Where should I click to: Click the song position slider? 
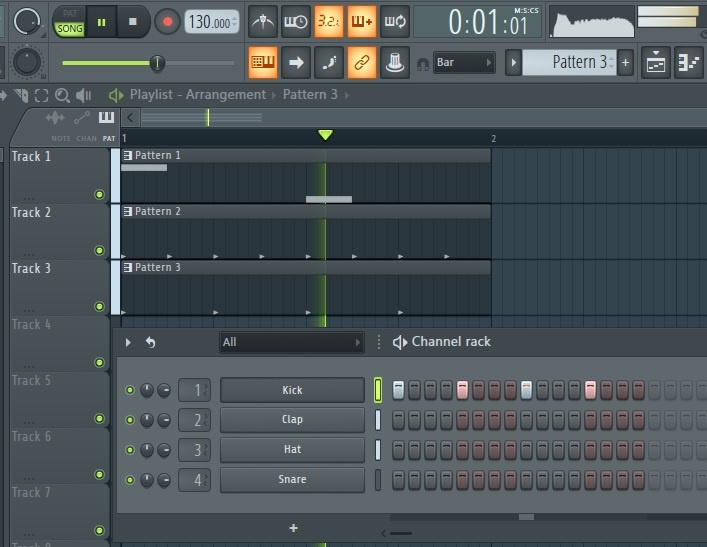pos(148,63)
